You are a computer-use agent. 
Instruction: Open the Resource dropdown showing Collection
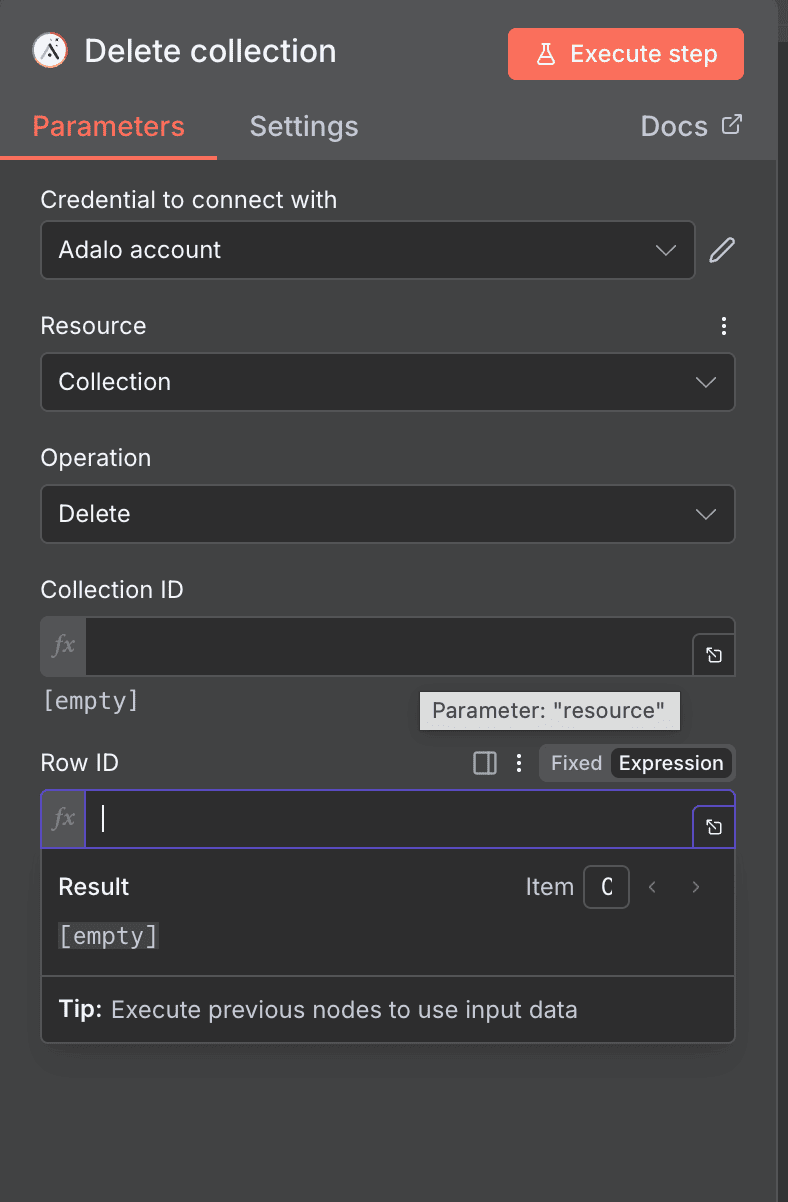click(x=387, y=382)
